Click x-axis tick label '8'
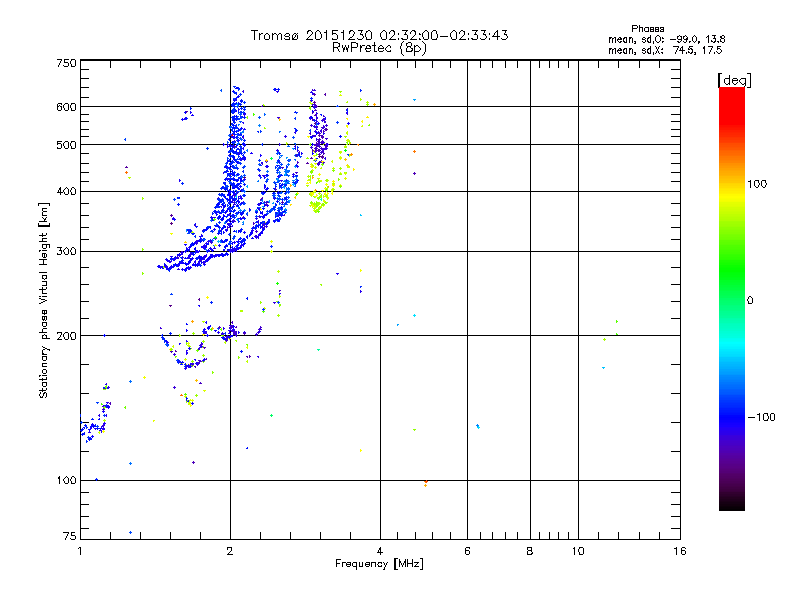The height and width of the screenshot is (600, 800). (530, 551)
